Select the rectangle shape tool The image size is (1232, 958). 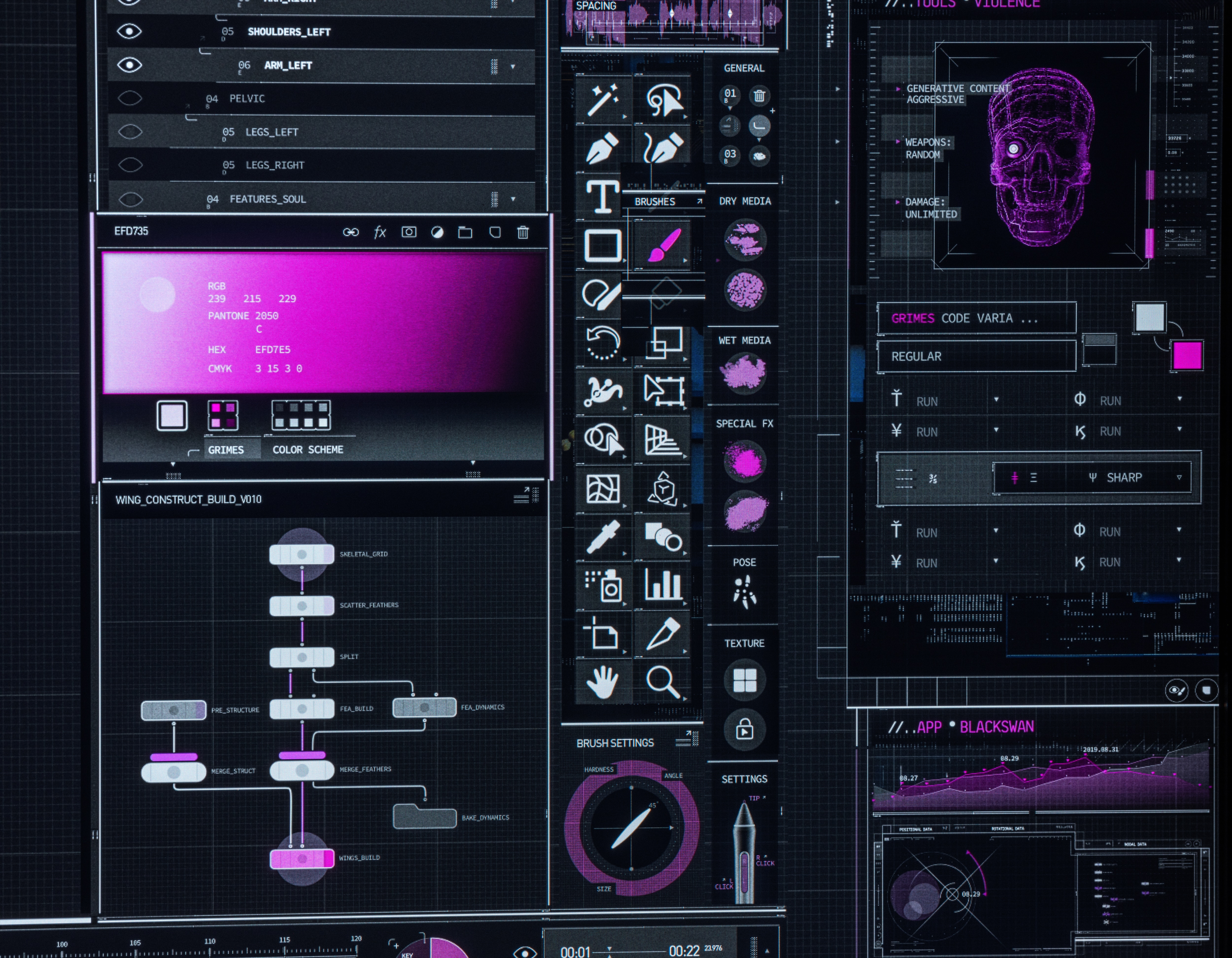pyautogui.click(x=602, y=246)
